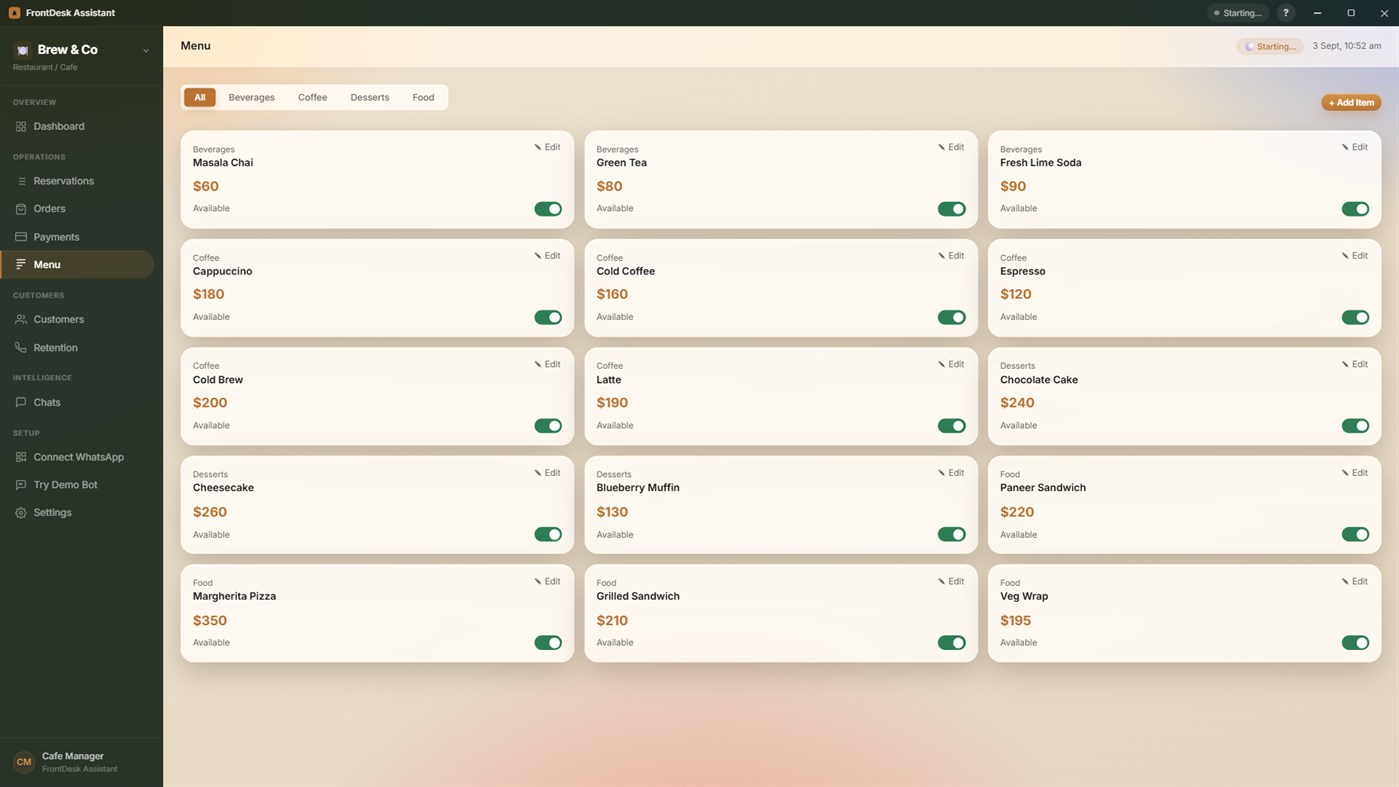The image size is (1399, 787).
Task: Select the Connect WhatsApp sidebar icon
Action: point(21,457)
